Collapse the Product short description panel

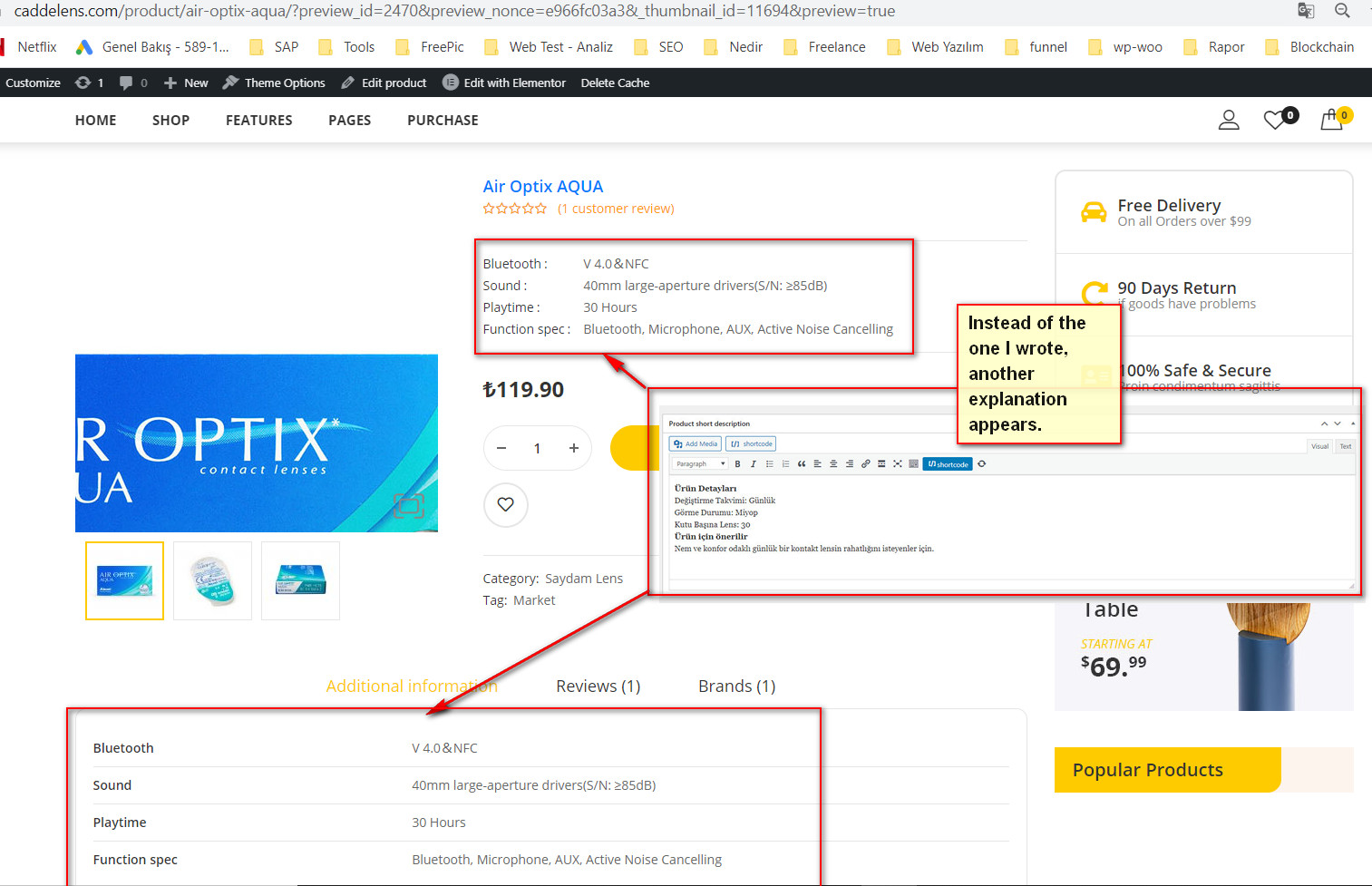coord(1352,424)
